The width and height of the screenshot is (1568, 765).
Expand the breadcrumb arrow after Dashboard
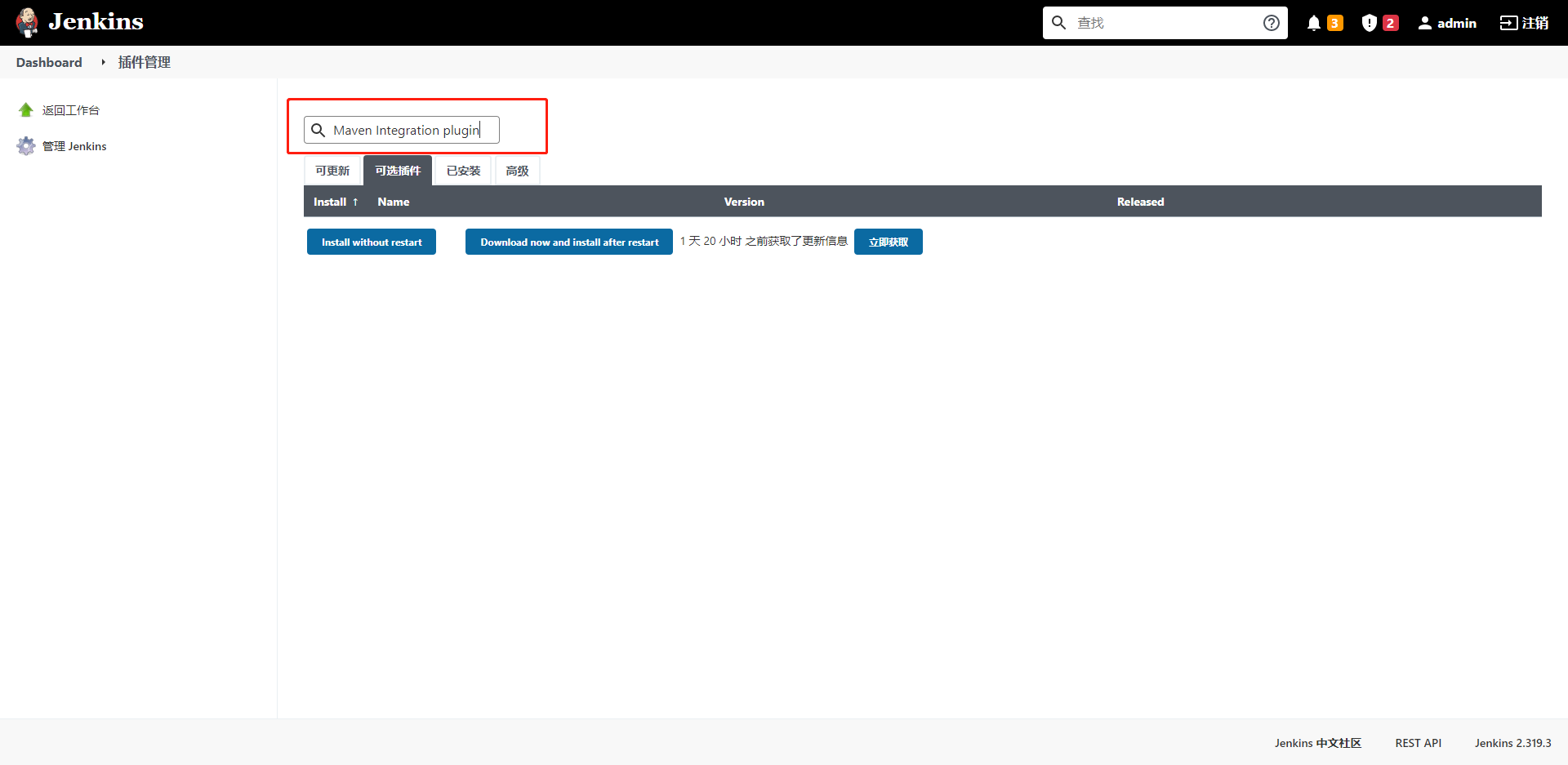[103, 62]
